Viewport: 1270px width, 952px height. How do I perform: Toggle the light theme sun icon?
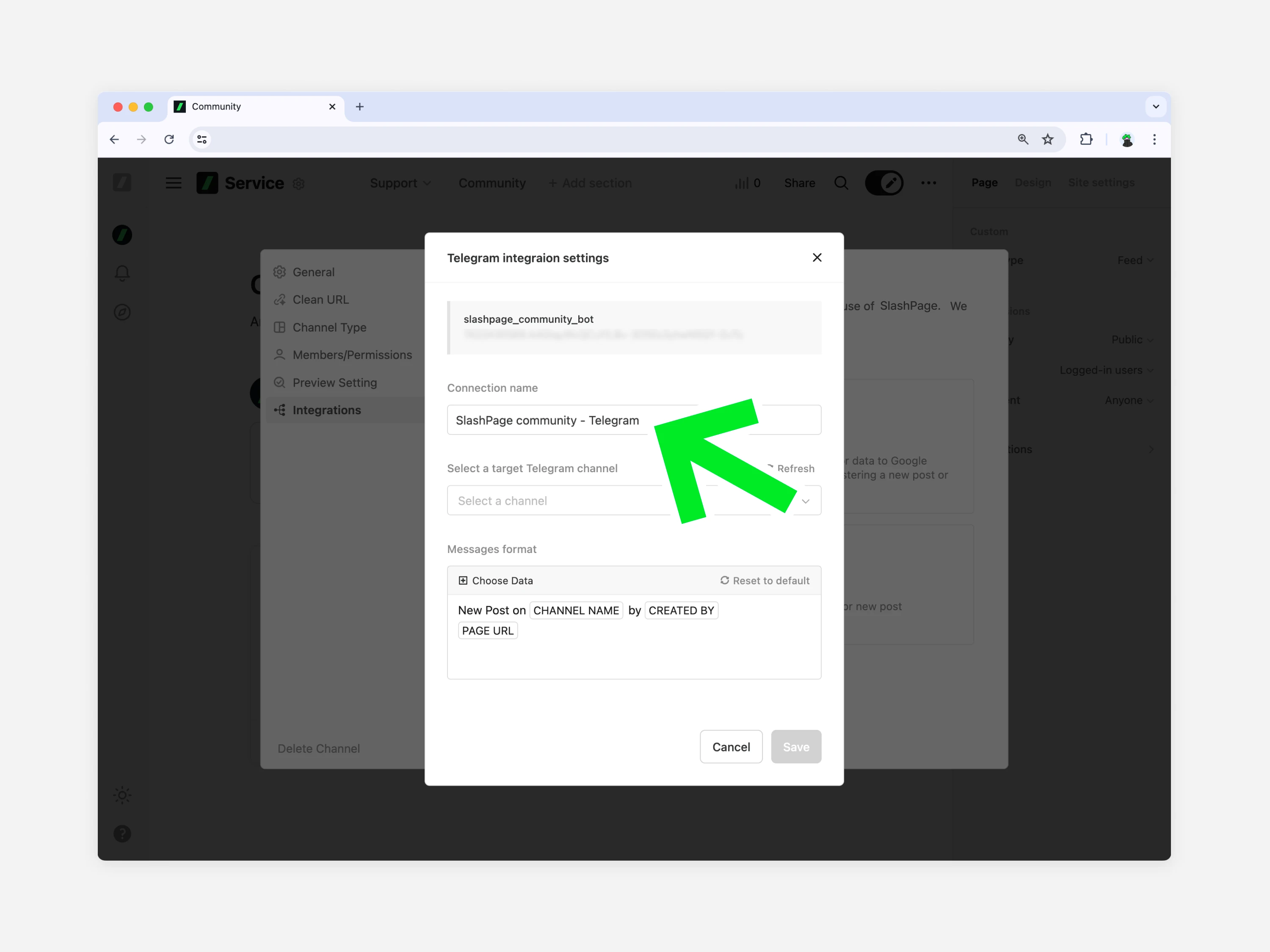[122, 795]
